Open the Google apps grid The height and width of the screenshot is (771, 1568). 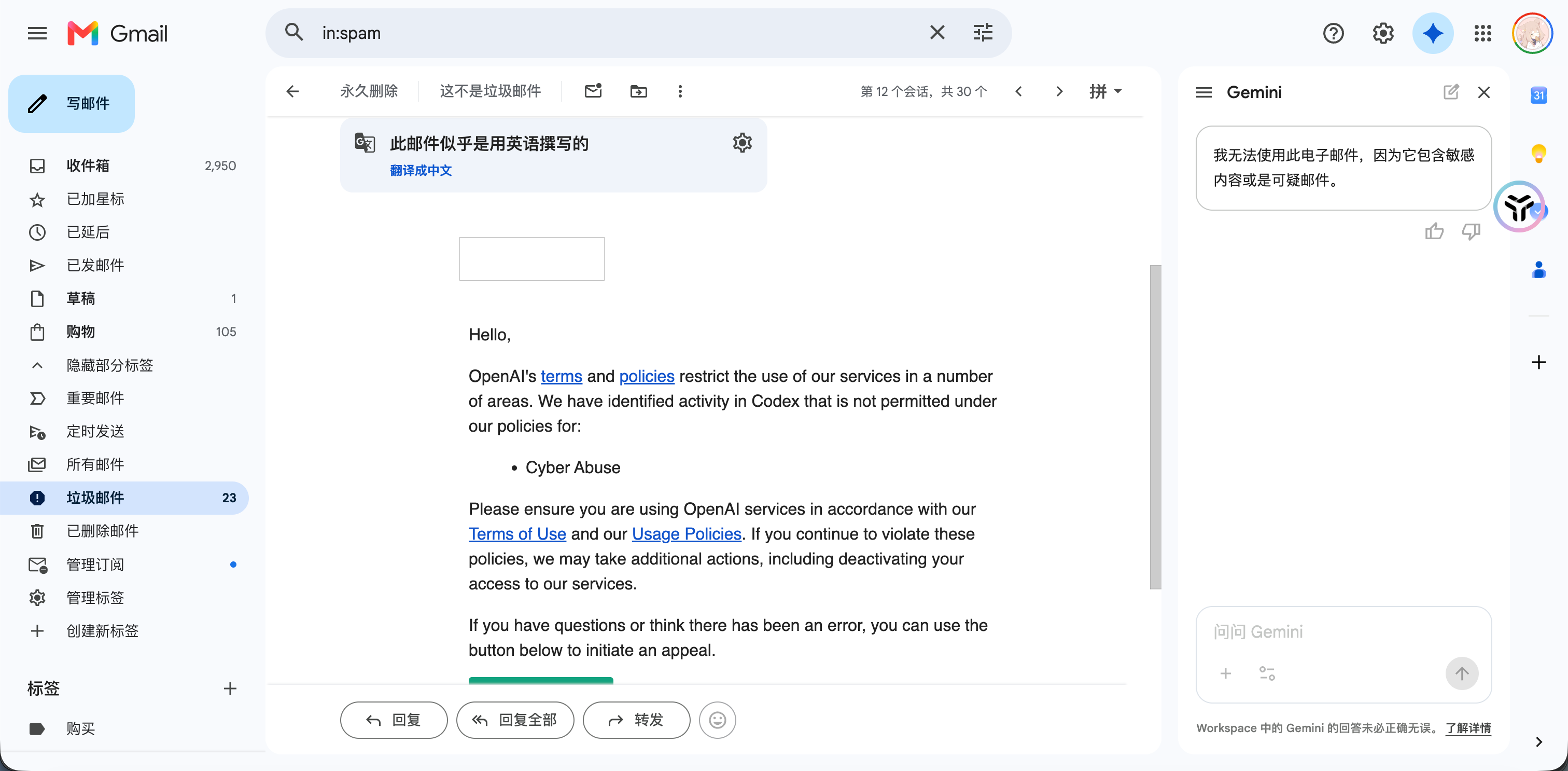(x=1483, y=33)
